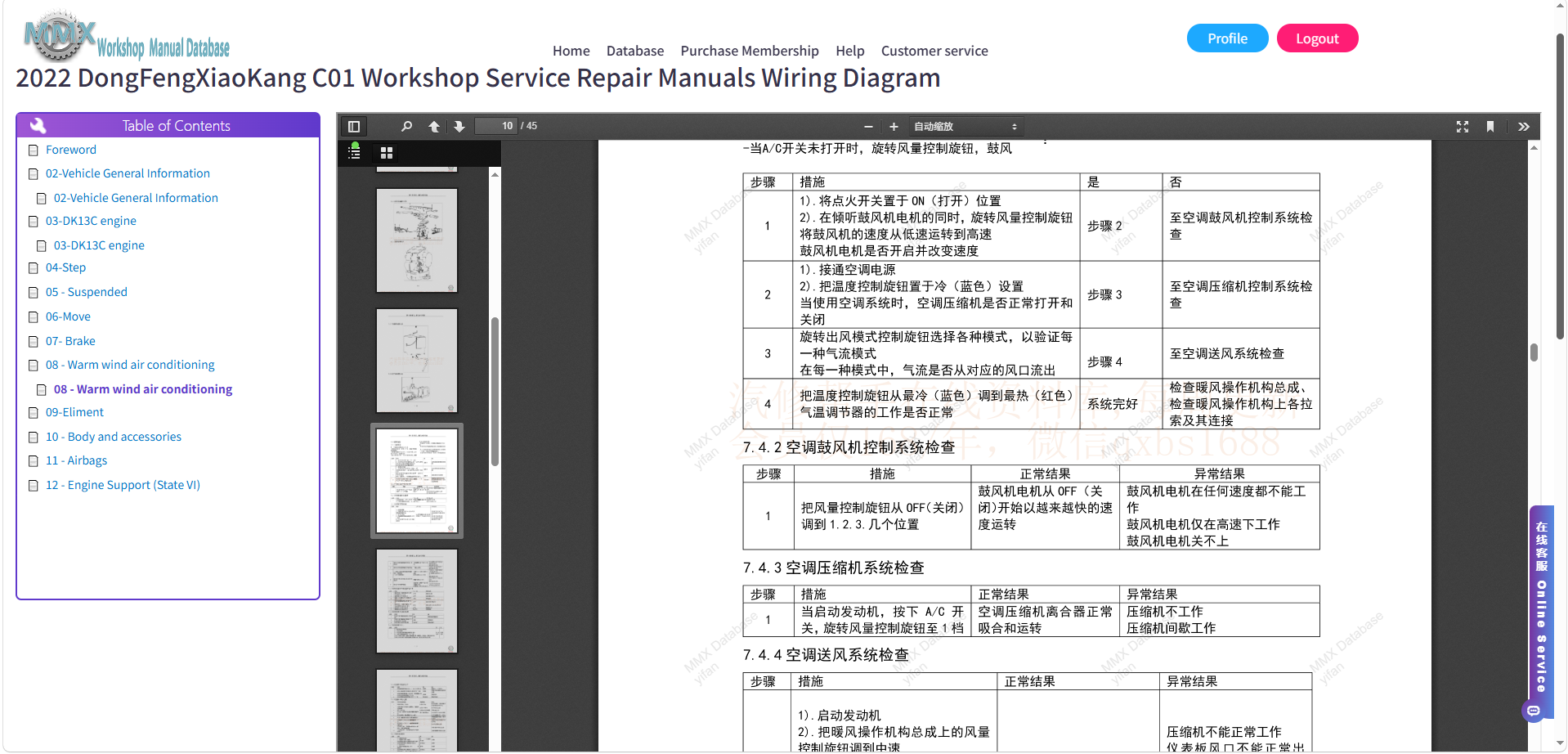
Task: Click the section heading 7.4.3 空调压缩机系统检查
Action: tap(833, 568)
